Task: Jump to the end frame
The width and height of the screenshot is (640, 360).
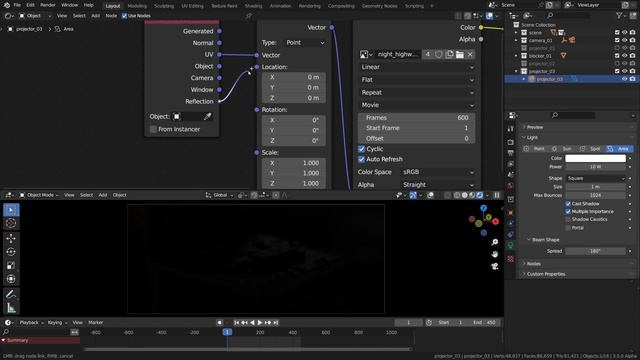Action: pyautogui.click(x=276, y=322)
